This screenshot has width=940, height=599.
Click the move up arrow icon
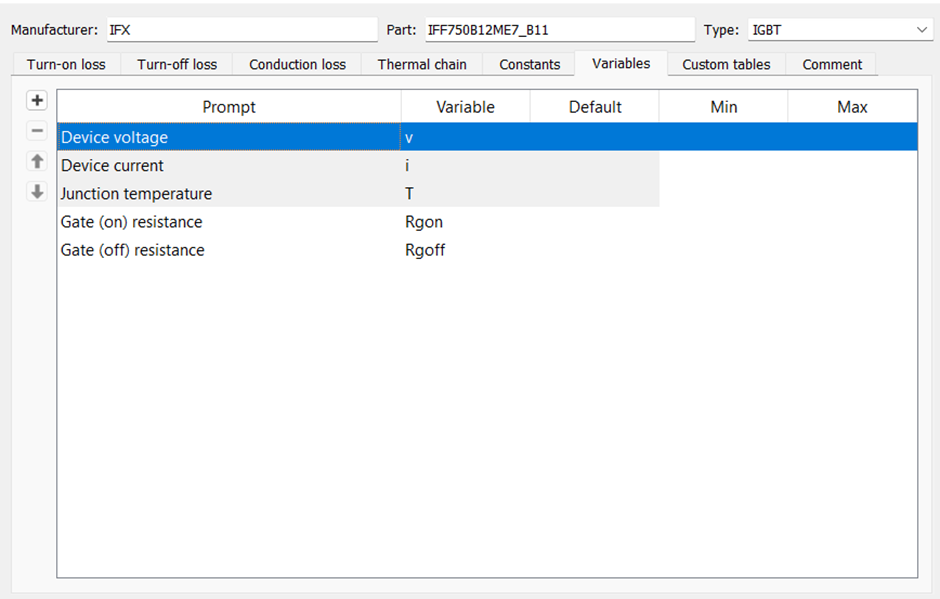36,161
